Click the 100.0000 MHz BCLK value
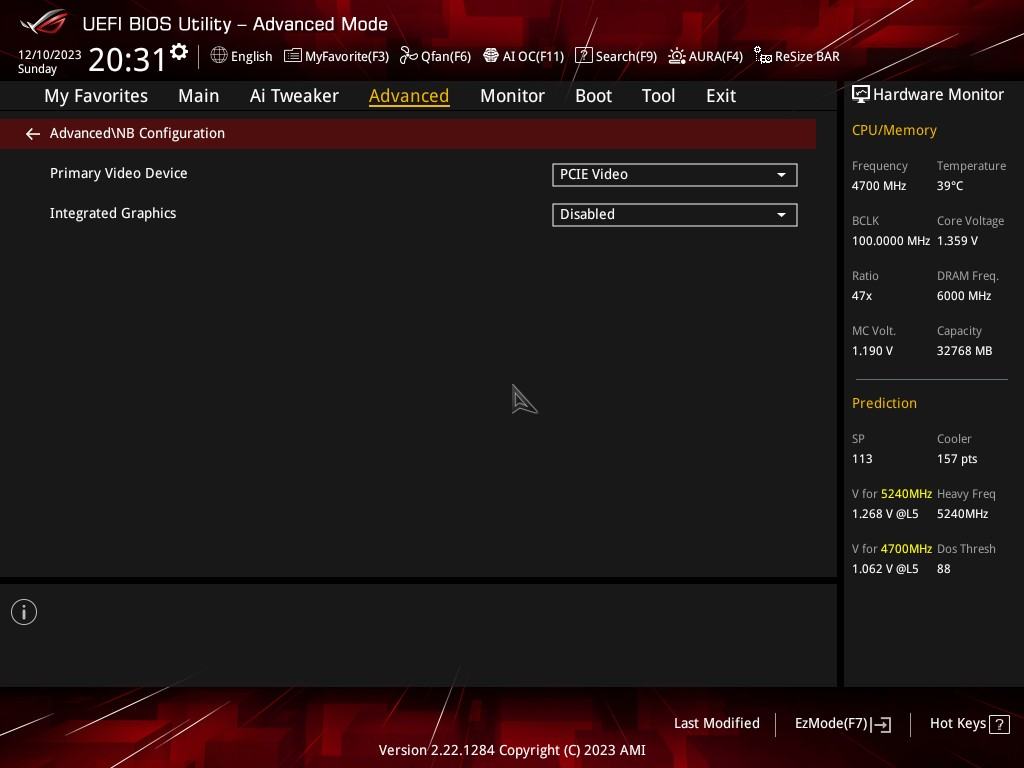This screenshot has width=1024, height=768. click(891, 241)
